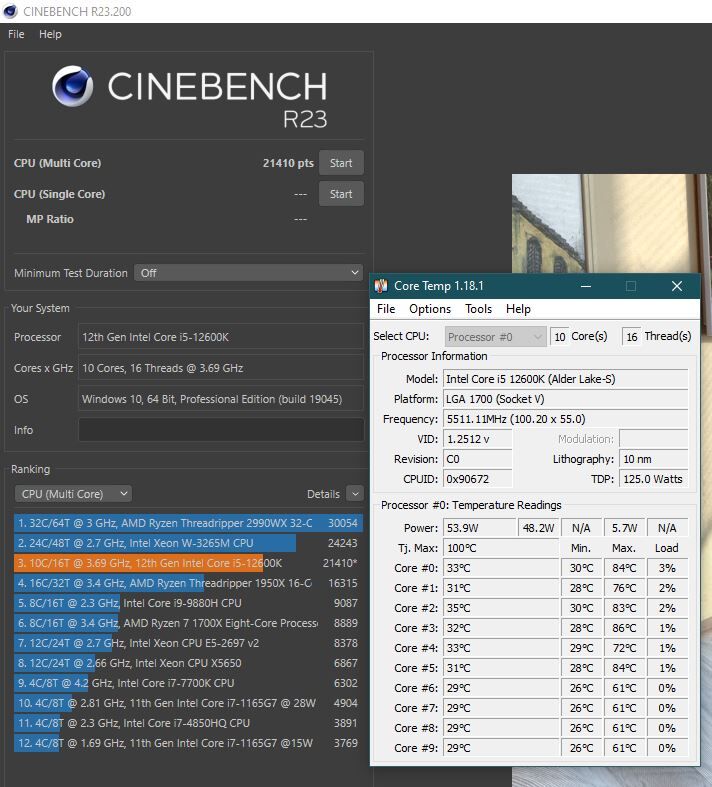Close the Core Temp window
This screenshot has height=787, width=712.
677,286
